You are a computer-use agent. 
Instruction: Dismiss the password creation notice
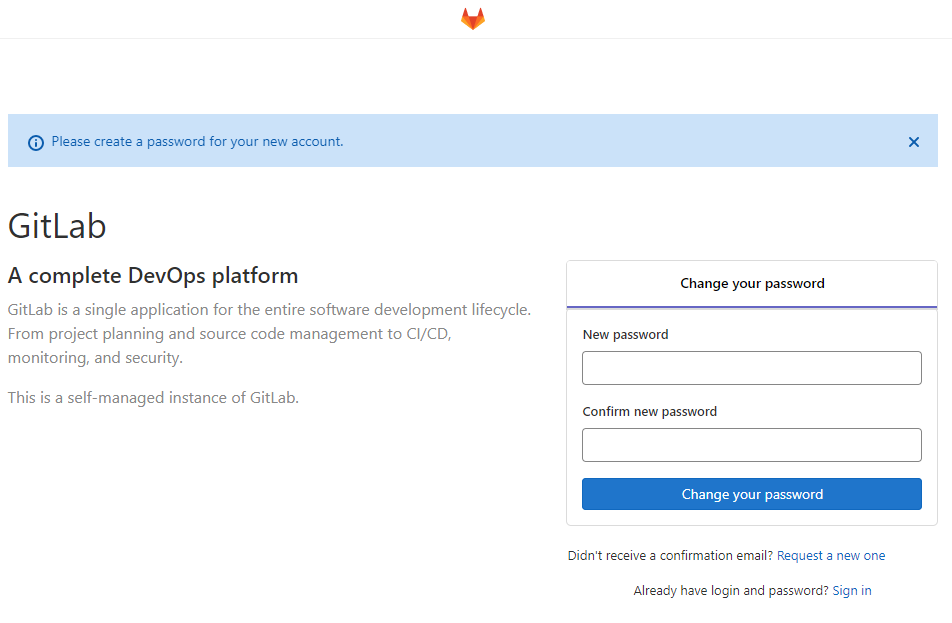coord(913,142)
